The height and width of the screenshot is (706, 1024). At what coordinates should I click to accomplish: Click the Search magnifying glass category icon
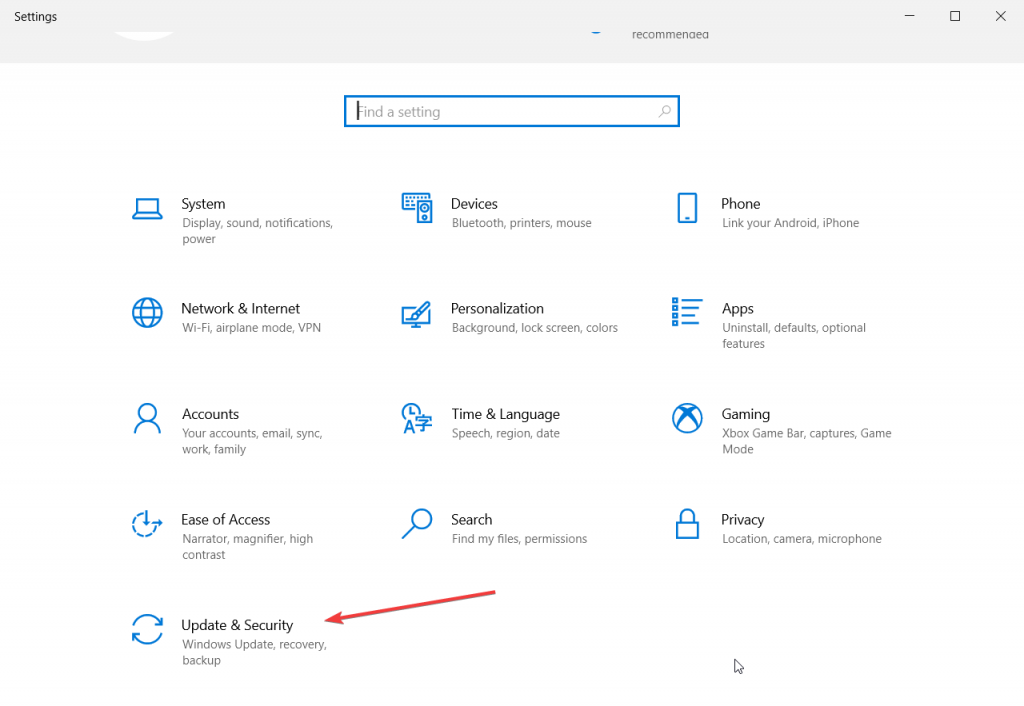coord(417,523)
